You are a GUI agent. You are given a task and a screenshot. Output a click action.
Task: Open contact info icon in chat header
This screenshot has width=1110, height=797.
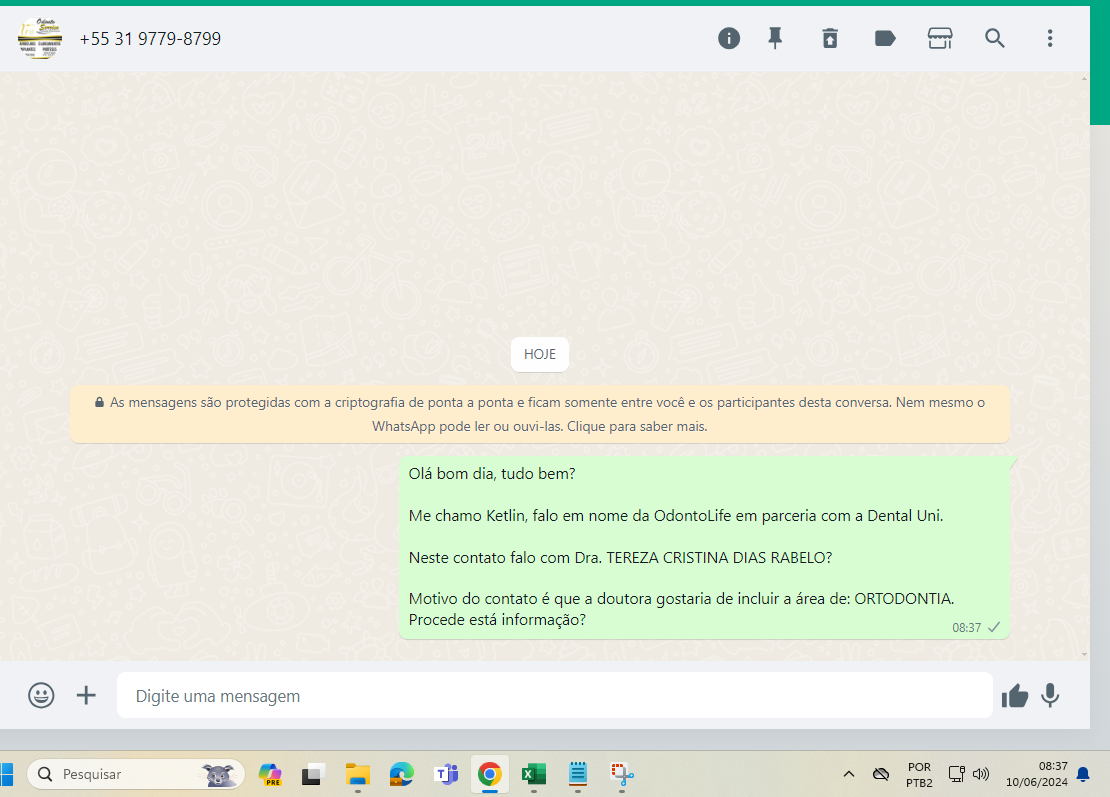click(728, 38)
